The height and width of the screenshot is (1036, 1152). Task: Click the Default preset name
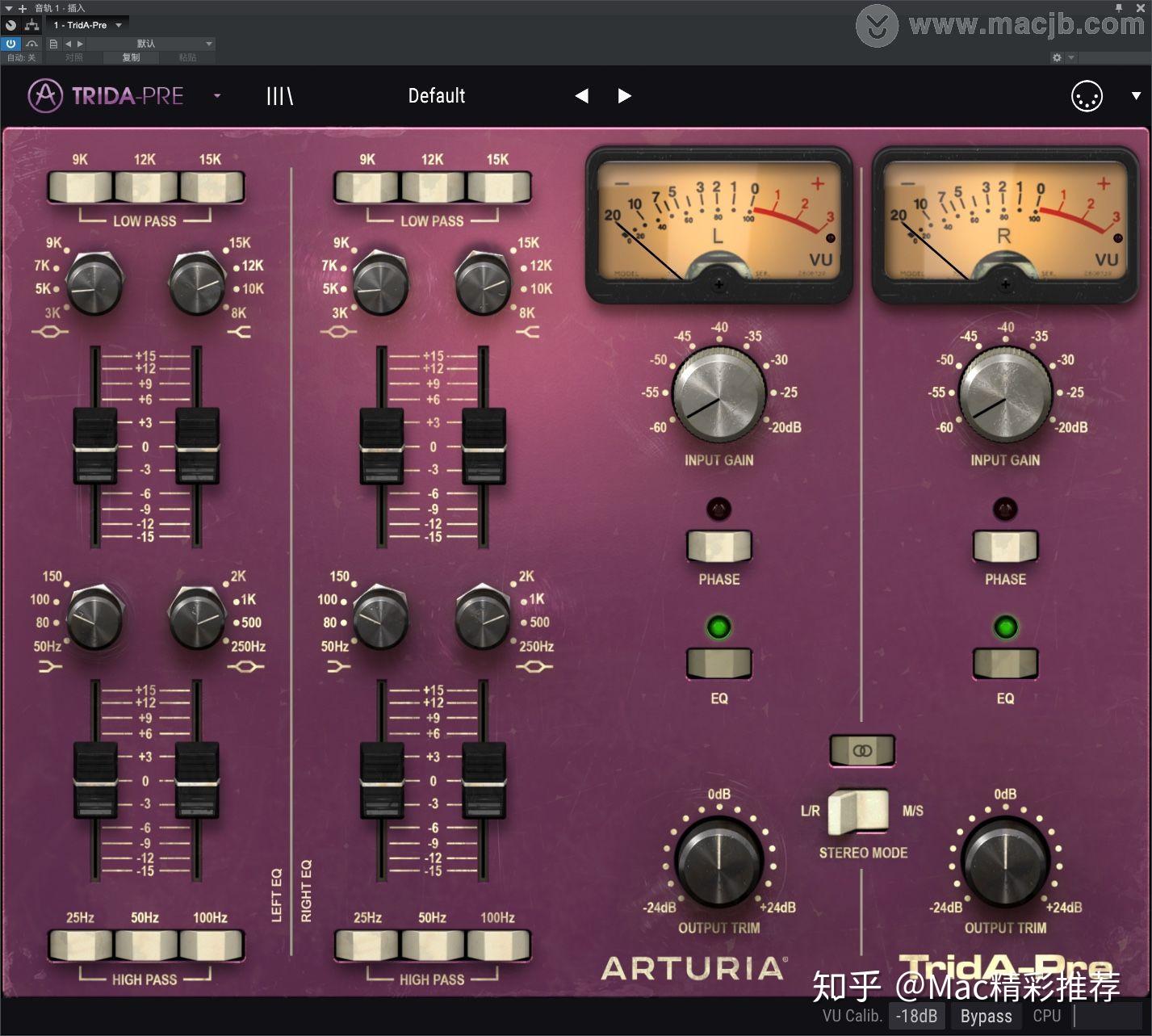coord(437,96)
